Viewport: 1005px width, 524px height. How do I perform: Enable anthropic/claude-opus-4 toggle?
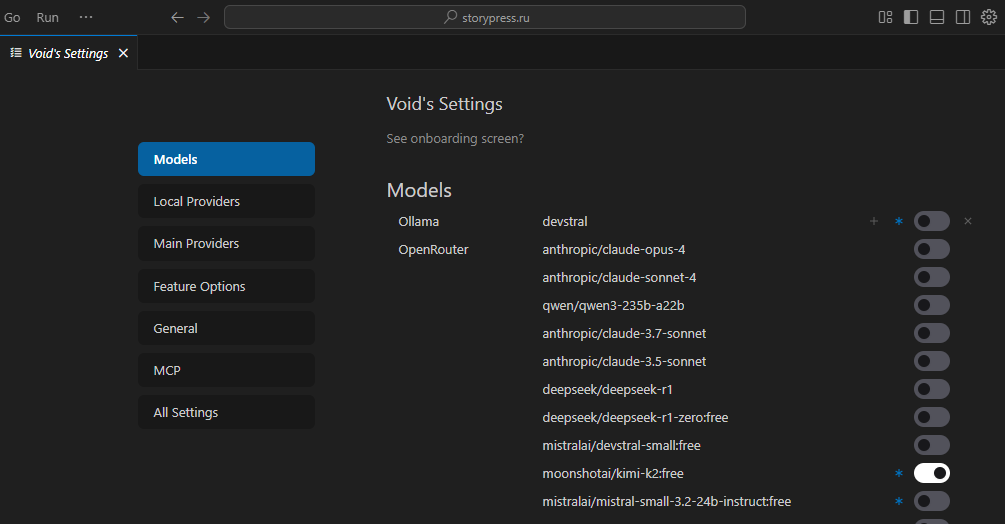click(x=932, y=249)
